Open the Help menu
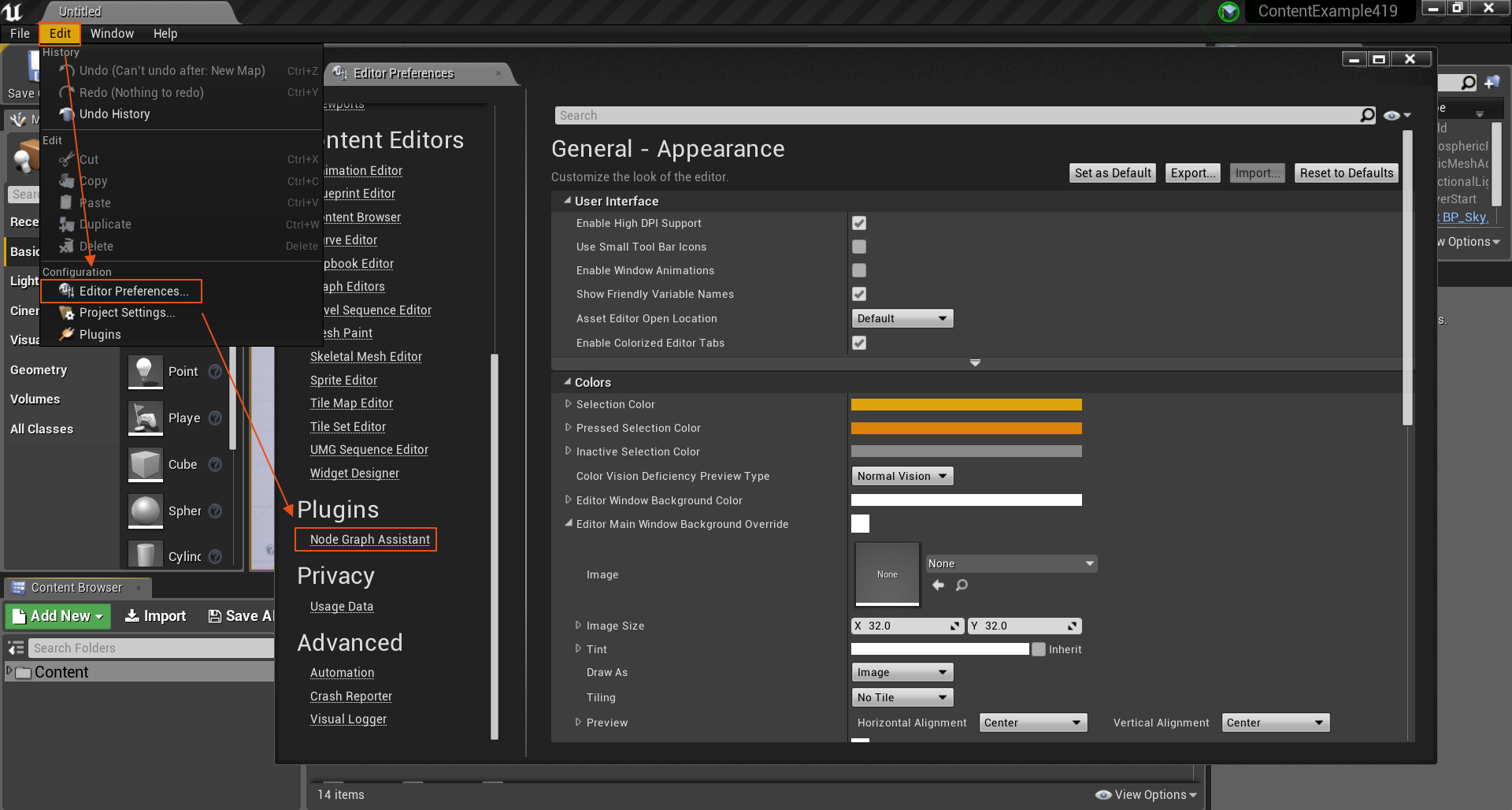This screenshot has height=810, width=1512. [165, 33]
